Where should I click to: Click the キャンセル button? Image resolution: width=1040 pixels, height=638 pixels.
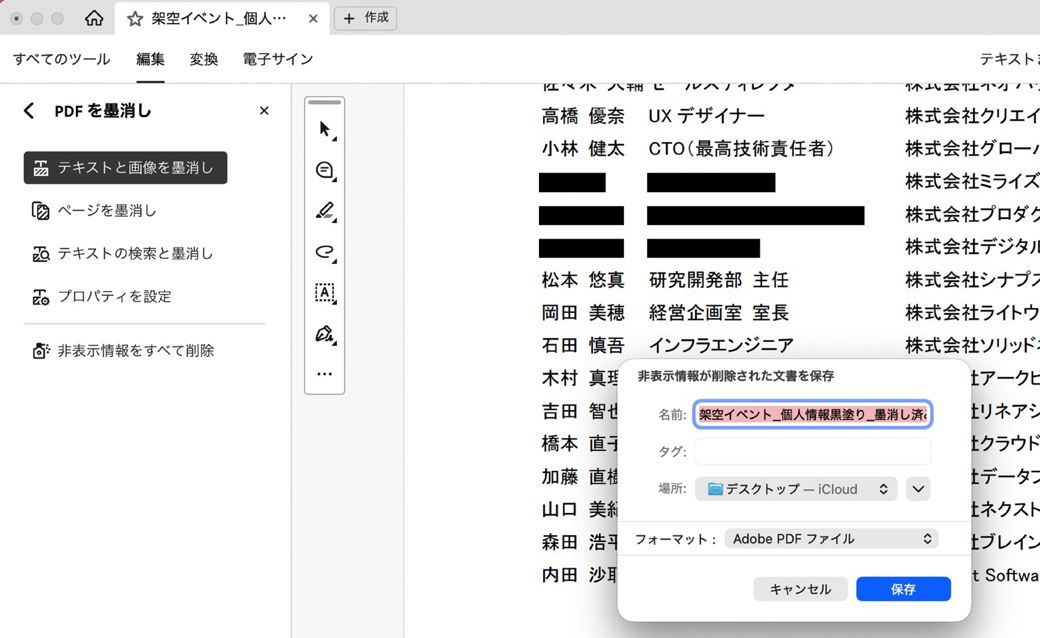800,589
